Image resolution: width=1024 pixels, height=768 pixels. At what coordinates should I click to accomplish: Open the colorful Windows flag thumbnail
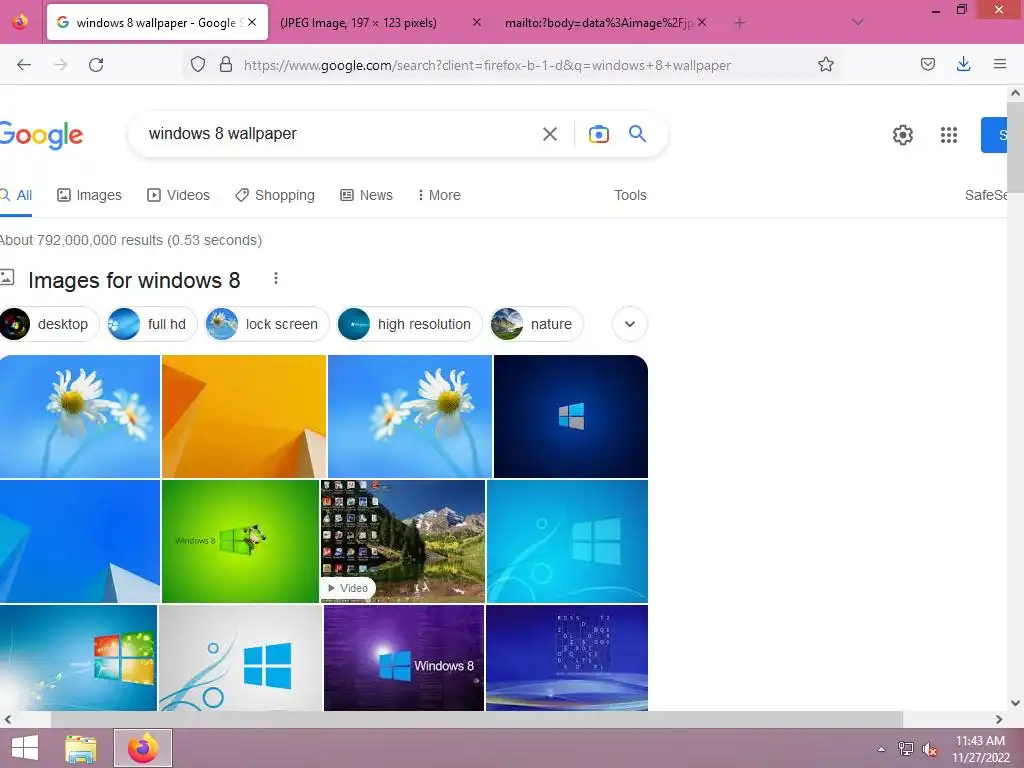pyautogui.click(x=78, y=658)
